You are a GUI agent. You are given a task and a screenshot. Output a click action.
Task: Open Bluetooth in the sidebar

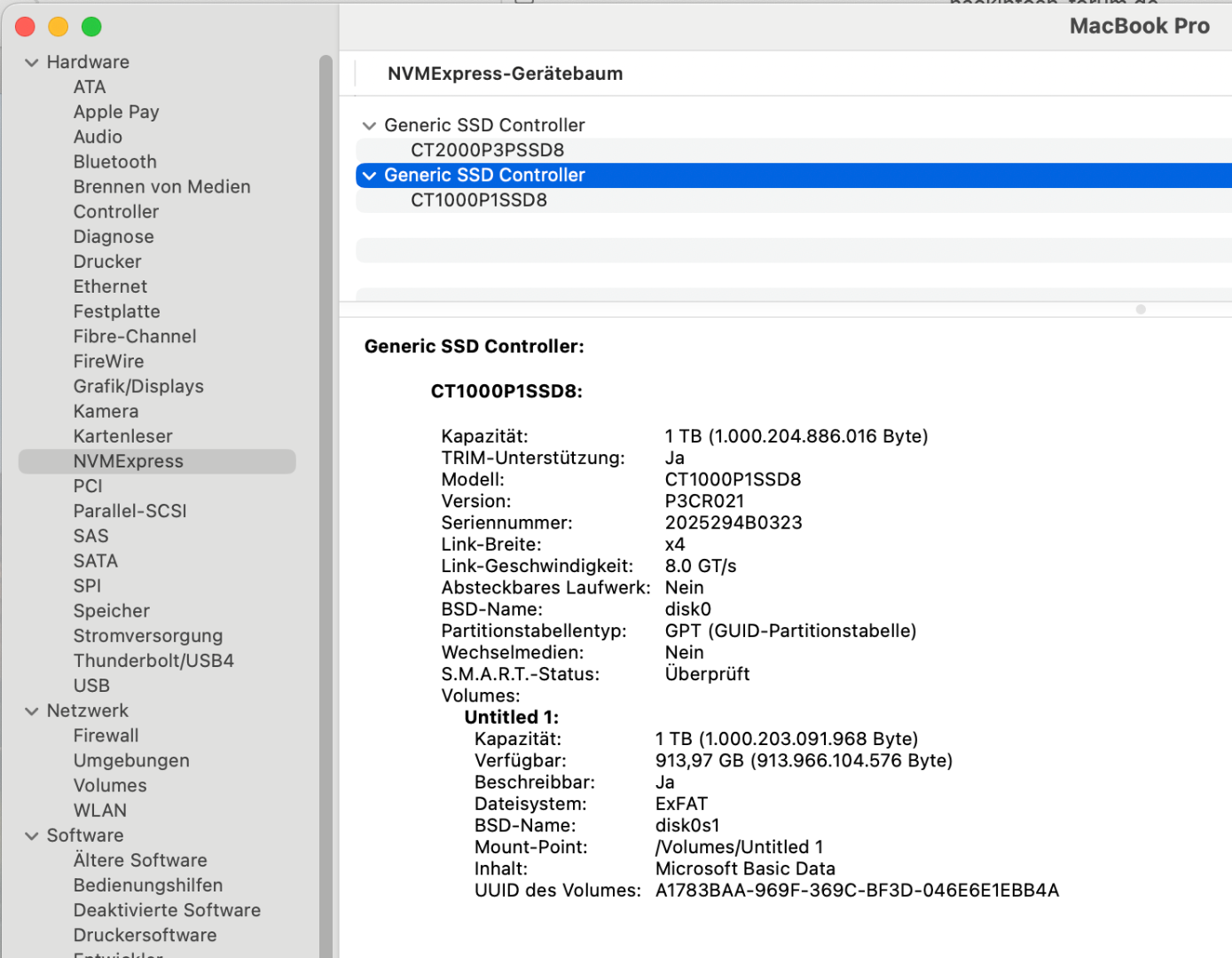[114, 162]
